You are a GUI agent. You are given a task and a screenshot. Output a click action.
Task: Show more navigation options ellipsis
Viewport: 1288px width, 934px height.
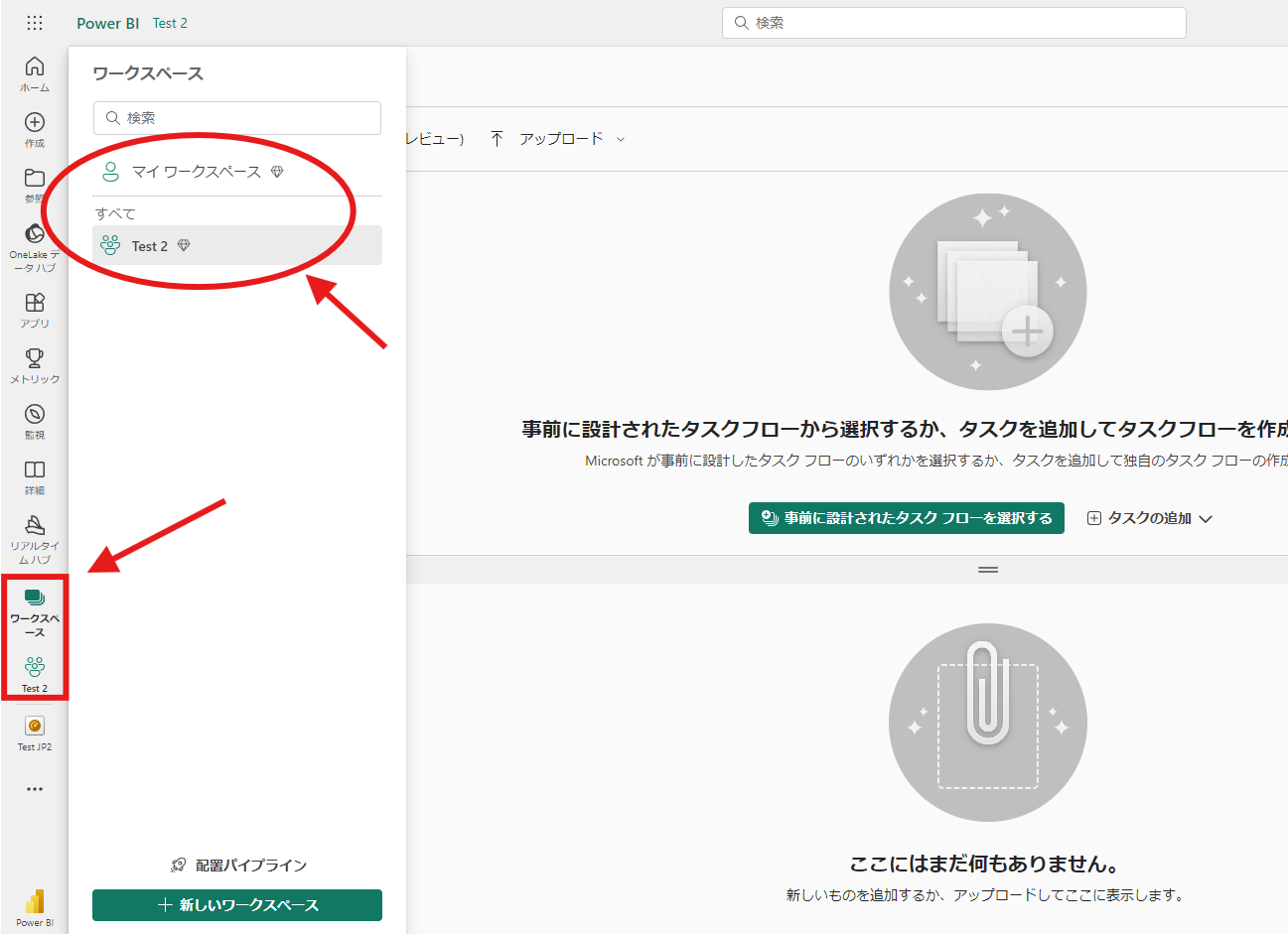point(35,789)
